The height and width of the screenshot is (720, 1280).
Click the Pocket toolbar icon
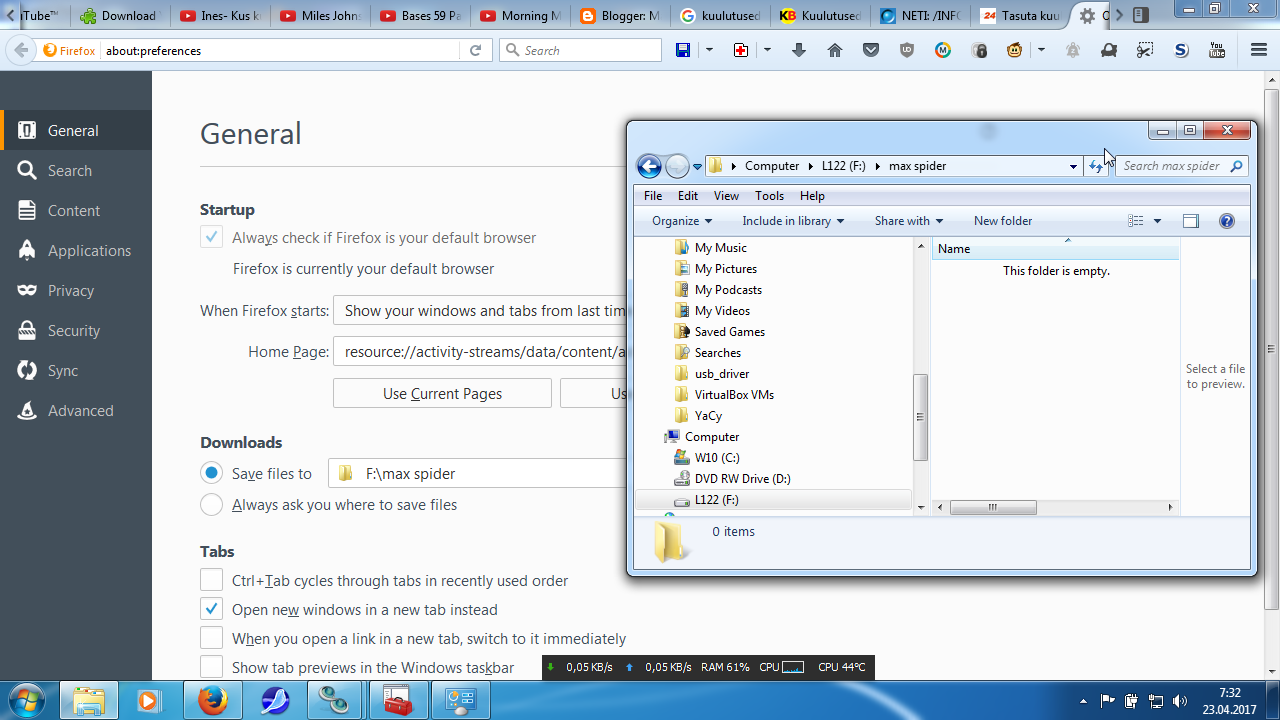(x=871, y=50)
